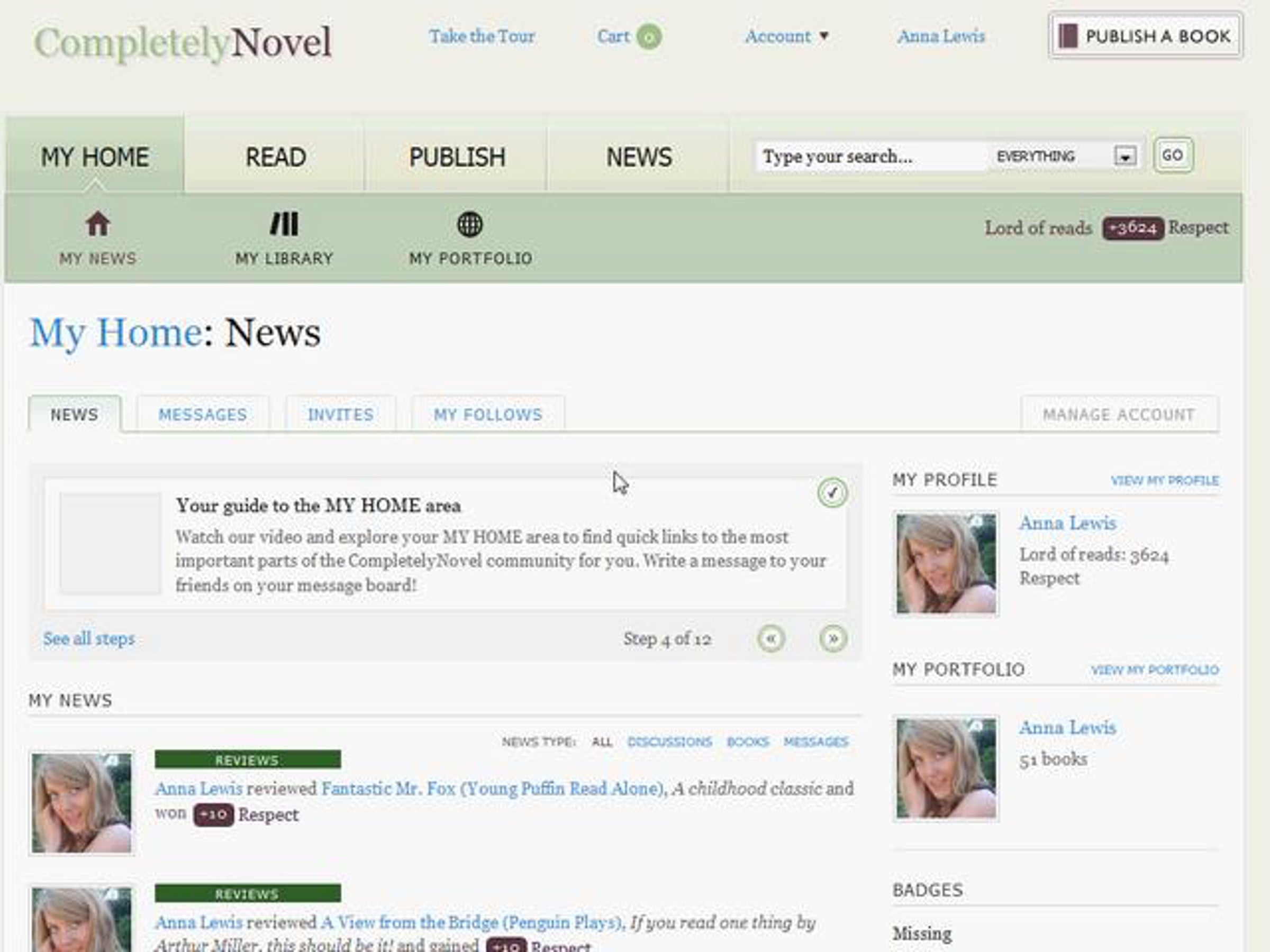Click the My News house icon
The height and width of the screenshot is (952, 1270).
click(x=97, y=224)
